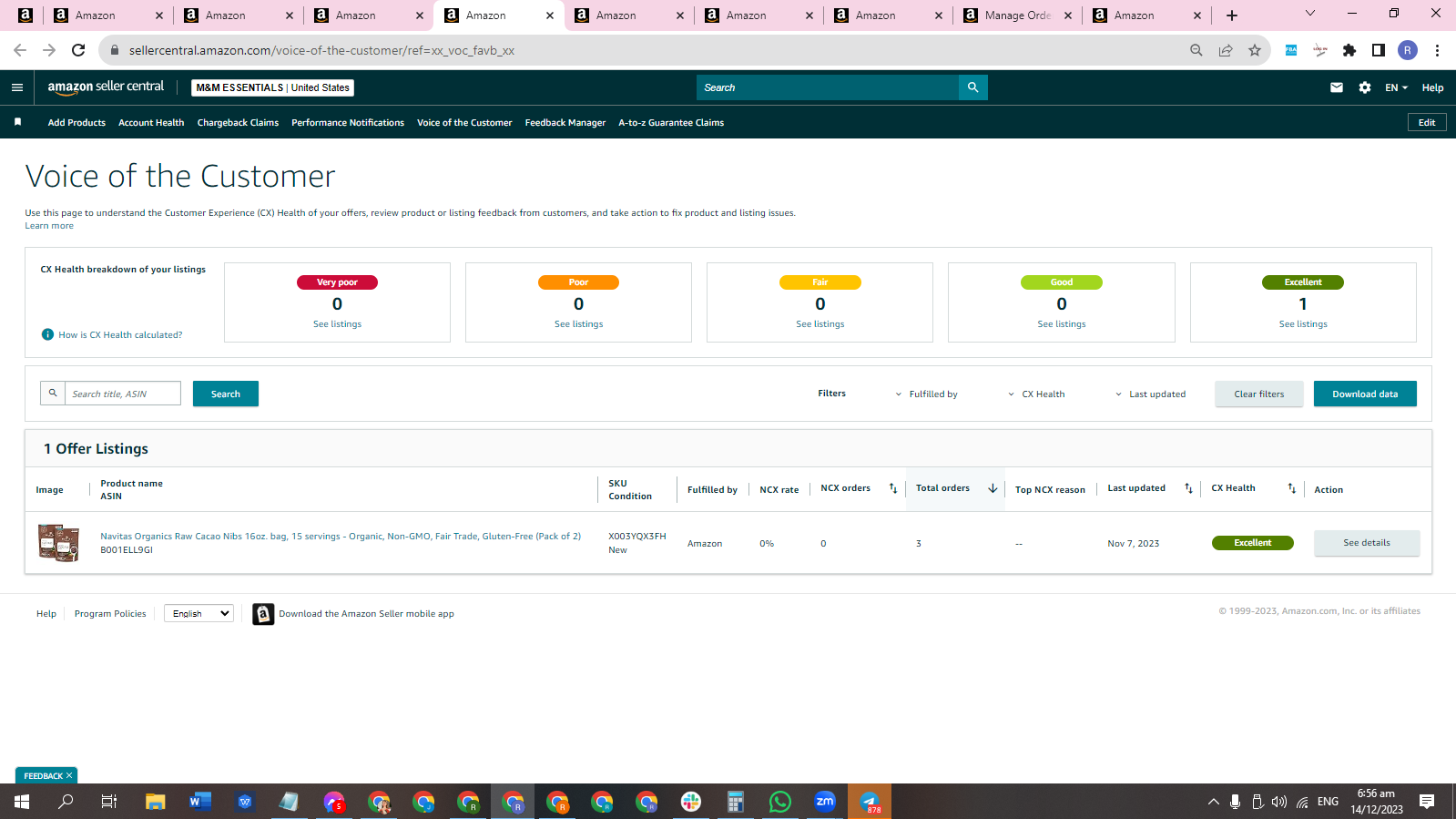
Task: Open WhatsApp from the taskbar
Action: (x=780, y=802)
